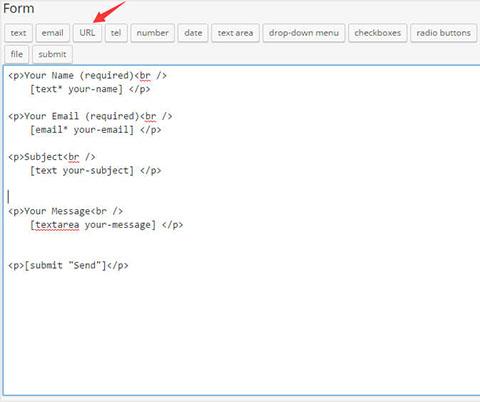Click the "[text your-subject]" line
480x402 pixels.
[96, 171]
